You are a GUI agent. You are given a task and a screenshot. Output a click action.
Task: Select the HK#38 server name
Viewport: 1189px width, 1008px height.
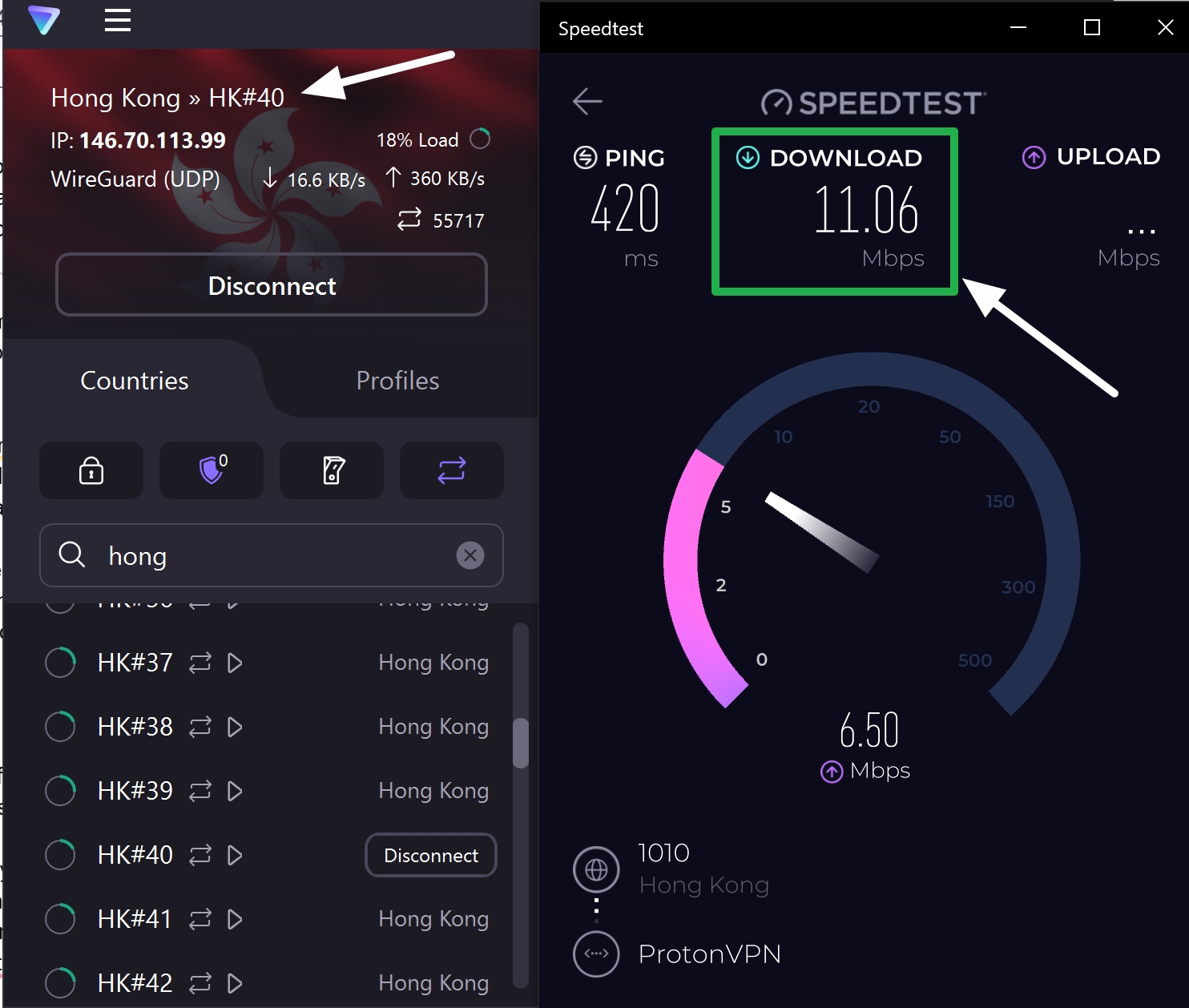pos(135,727)
